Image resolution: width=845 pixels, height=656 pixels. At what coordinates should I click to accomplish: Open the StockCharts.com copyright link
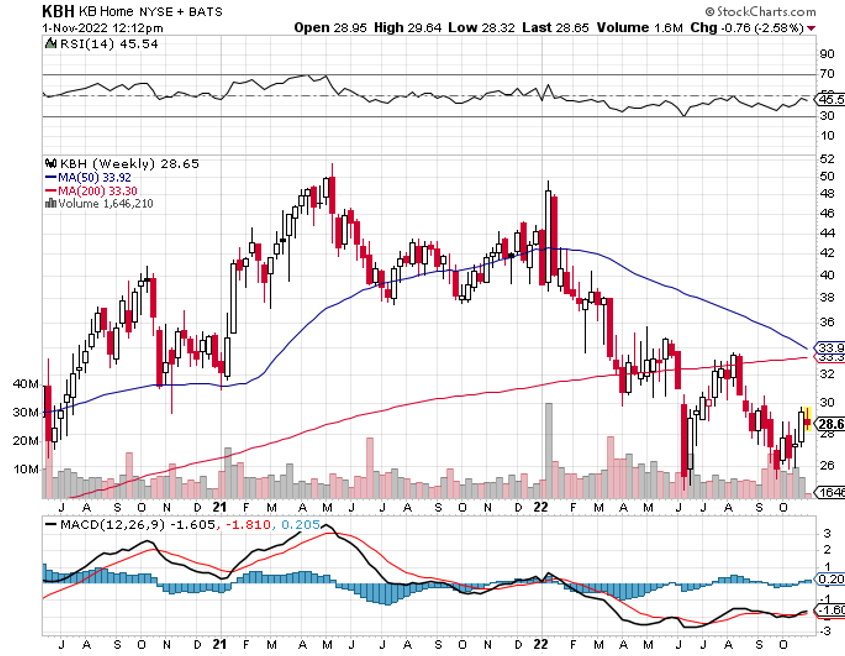pos(760,11)
